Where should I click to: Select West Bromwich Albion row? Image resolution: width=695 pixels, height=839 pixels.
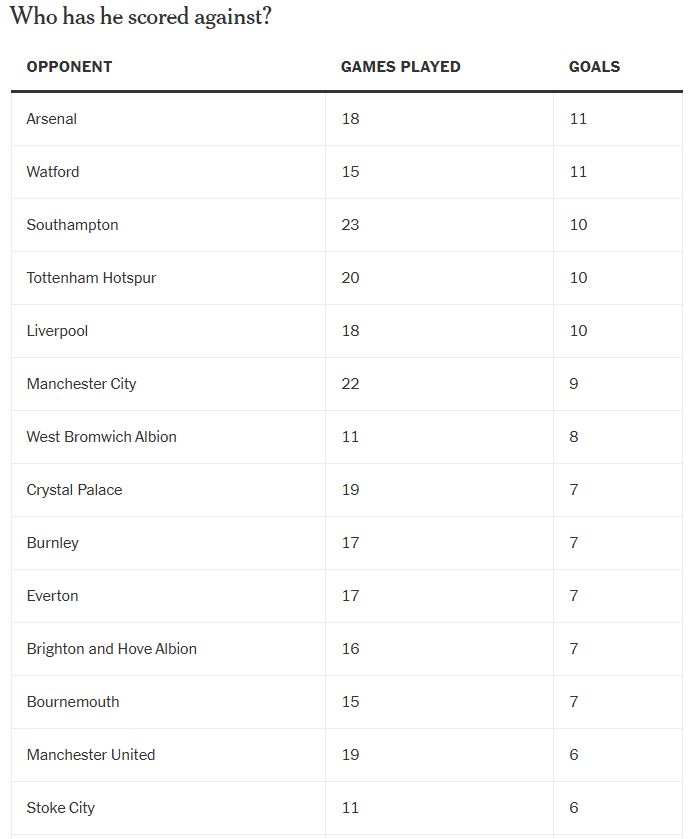[347, 437]
